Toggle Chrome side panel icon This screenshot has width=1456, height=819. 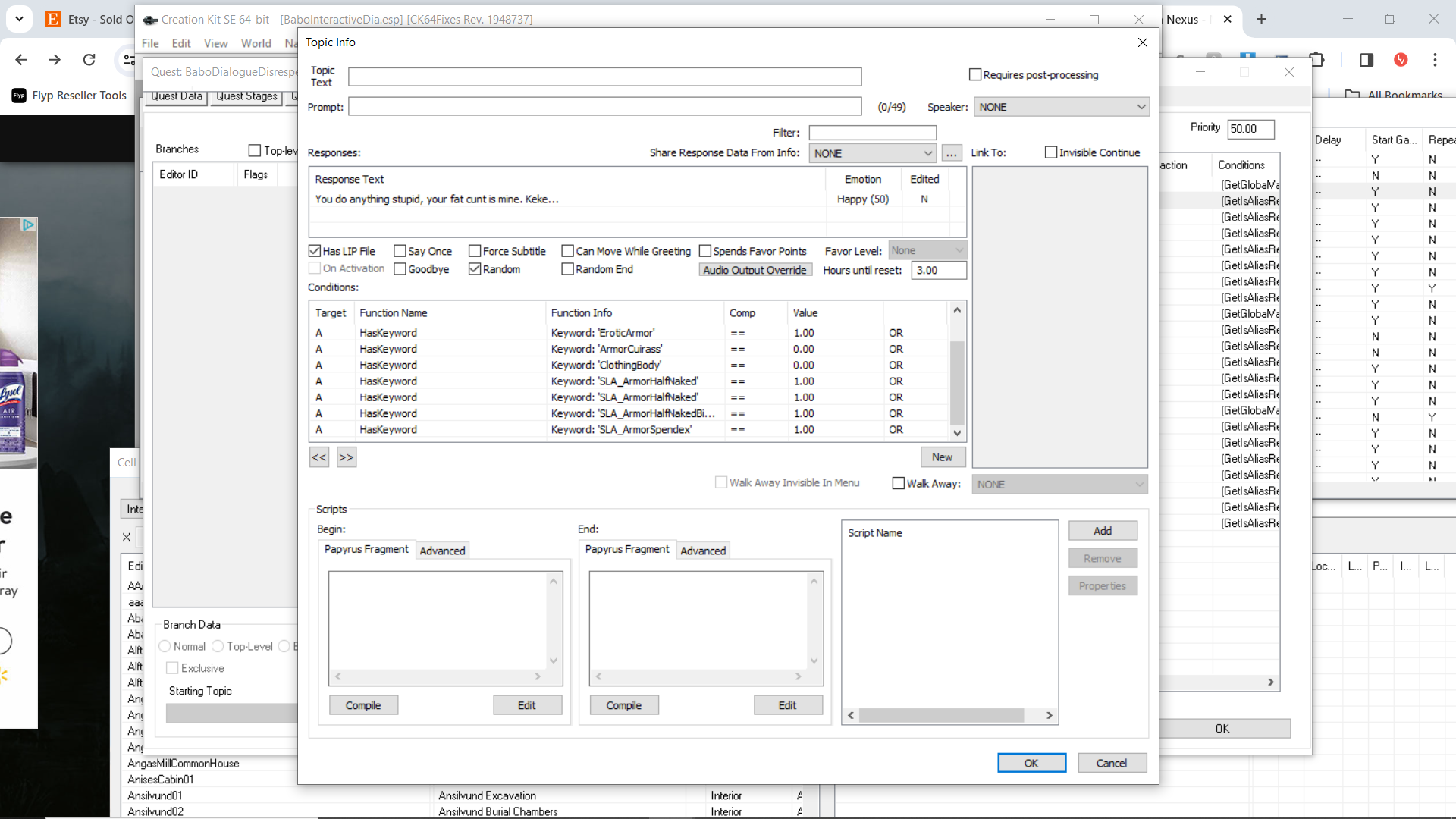click(1367, 60)
